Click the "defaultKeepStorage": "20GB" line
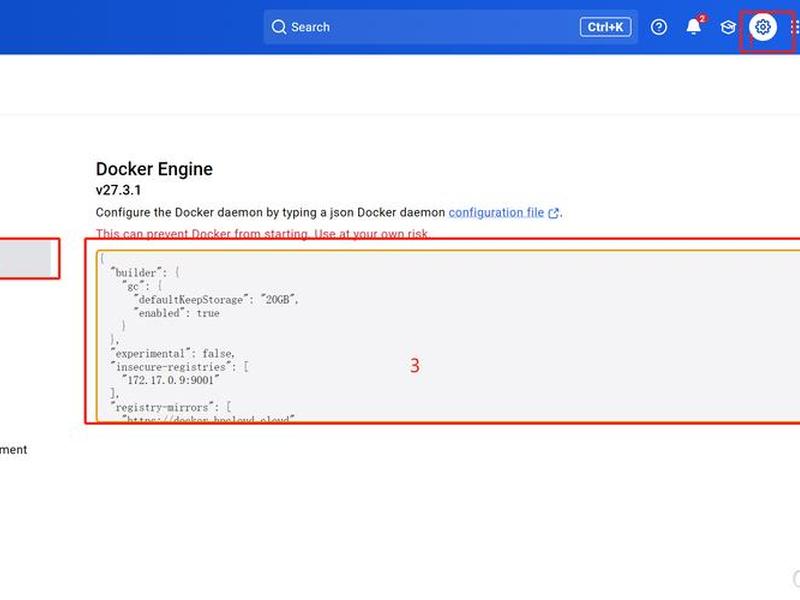 [x=216, y=299]
